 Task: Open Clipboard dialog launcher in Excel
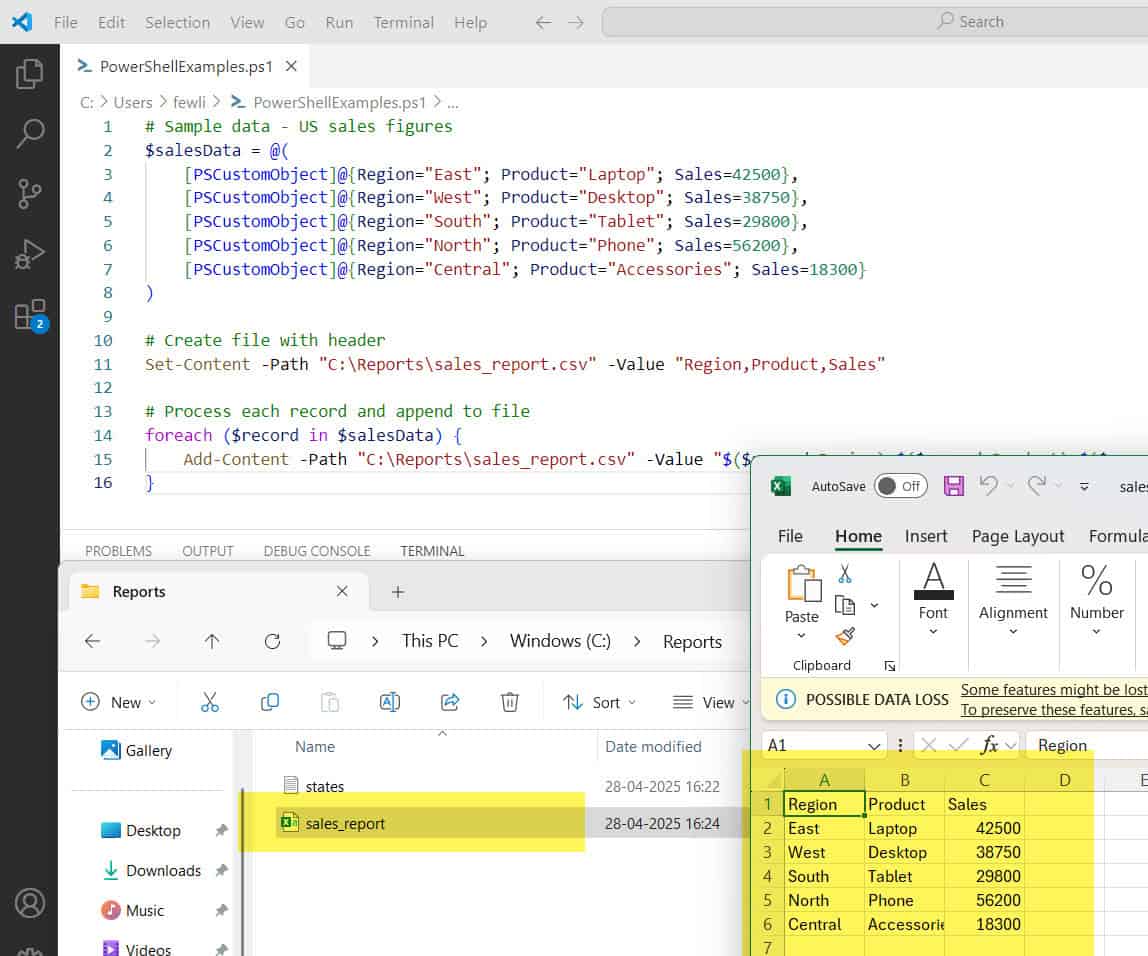pyautogui.click(x=890, y=665)
